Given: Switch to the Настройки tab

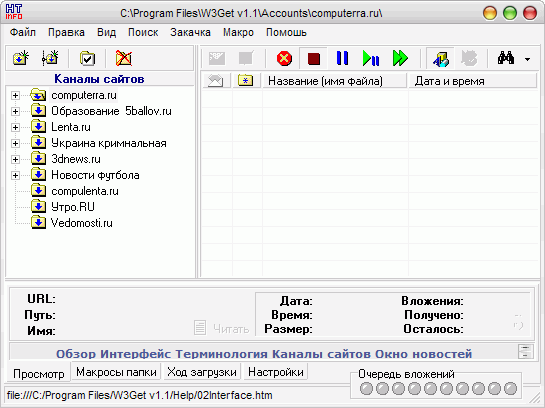Looking at the screenshot, I should coord(276,372).
